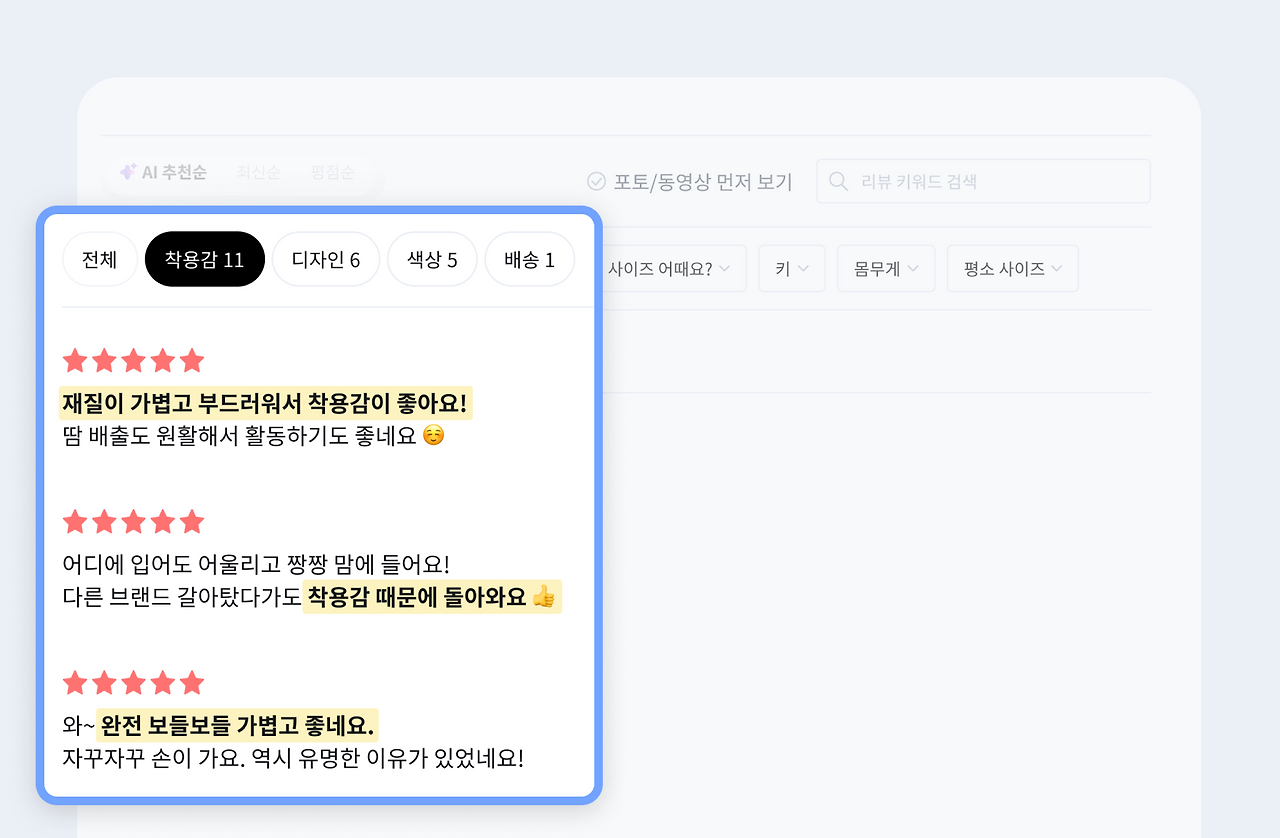Viewport: 1280px width, 838px height.
Task: Click the first star of the top review rating
Action: point(75,360)
